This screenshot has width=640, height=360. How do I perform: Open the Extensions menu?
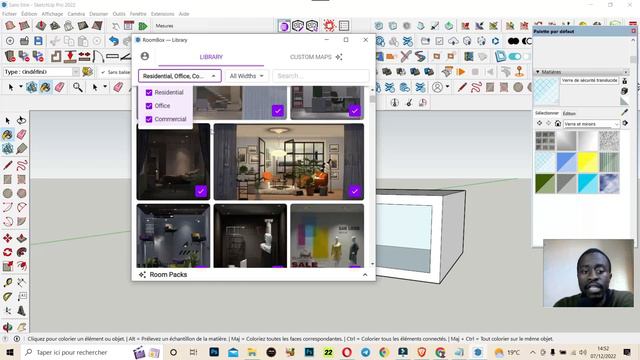[x=162, y=14]
